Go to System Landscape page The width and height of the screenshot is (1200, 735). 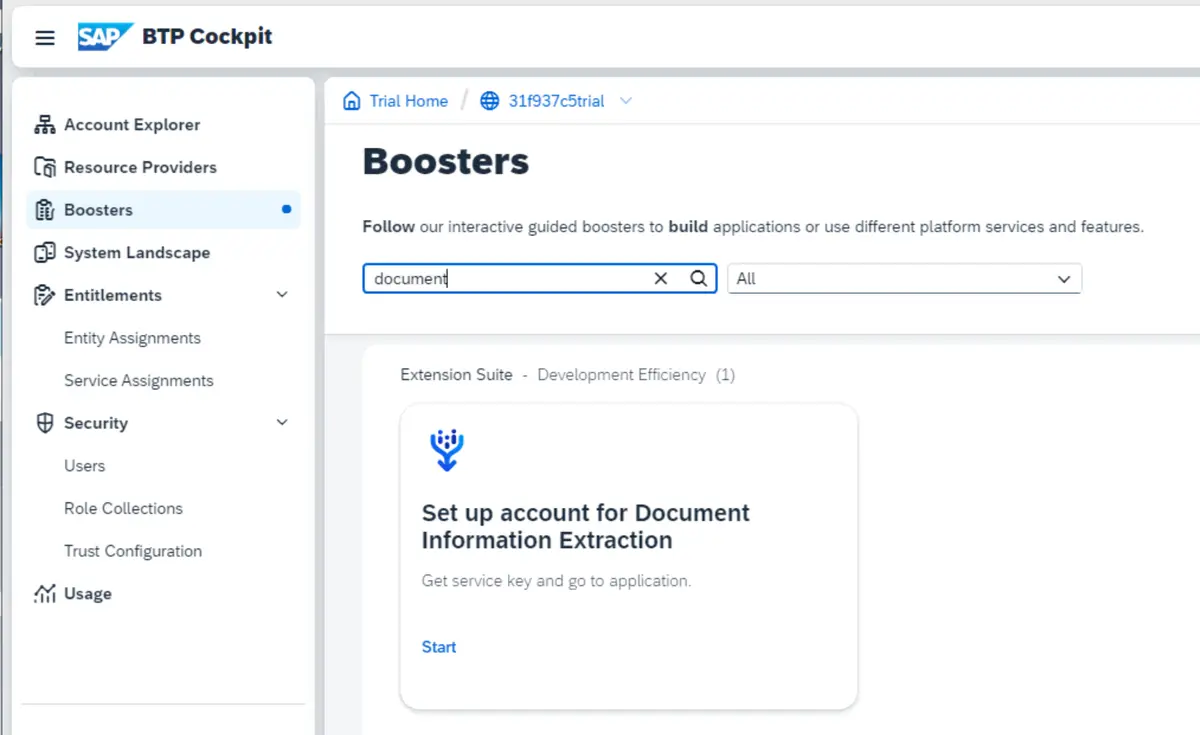click(x=136, y=253)
